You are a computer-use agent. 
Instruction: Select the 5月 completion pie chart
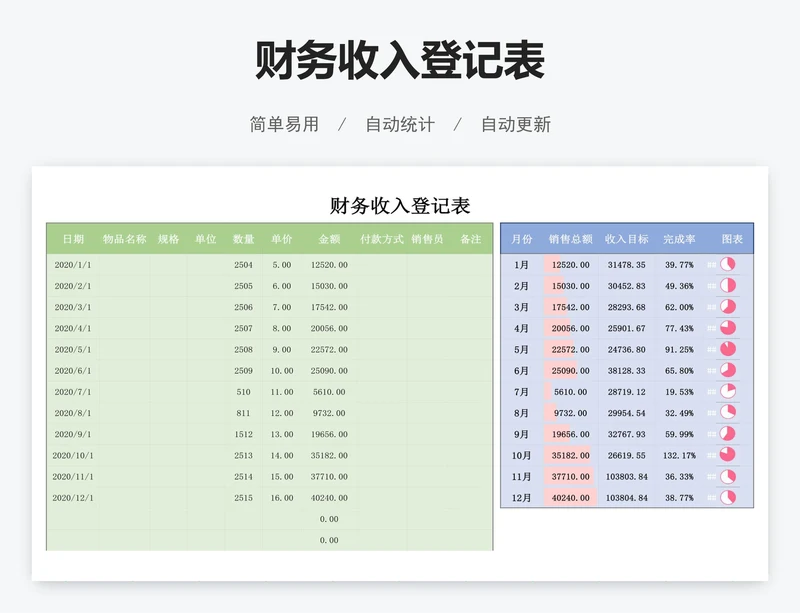[x=728, y=349]
